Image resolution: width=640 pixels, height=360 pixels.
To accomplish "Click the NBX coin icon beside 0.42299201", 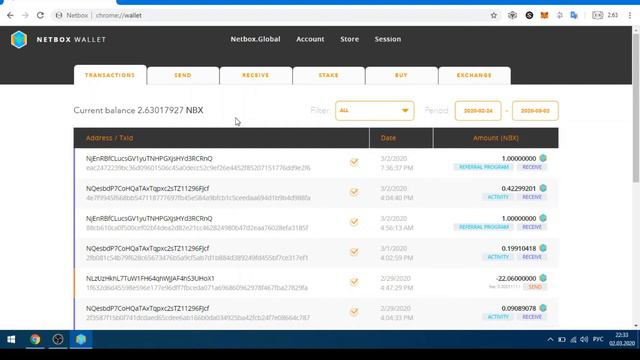I will (x=543, y=188).
